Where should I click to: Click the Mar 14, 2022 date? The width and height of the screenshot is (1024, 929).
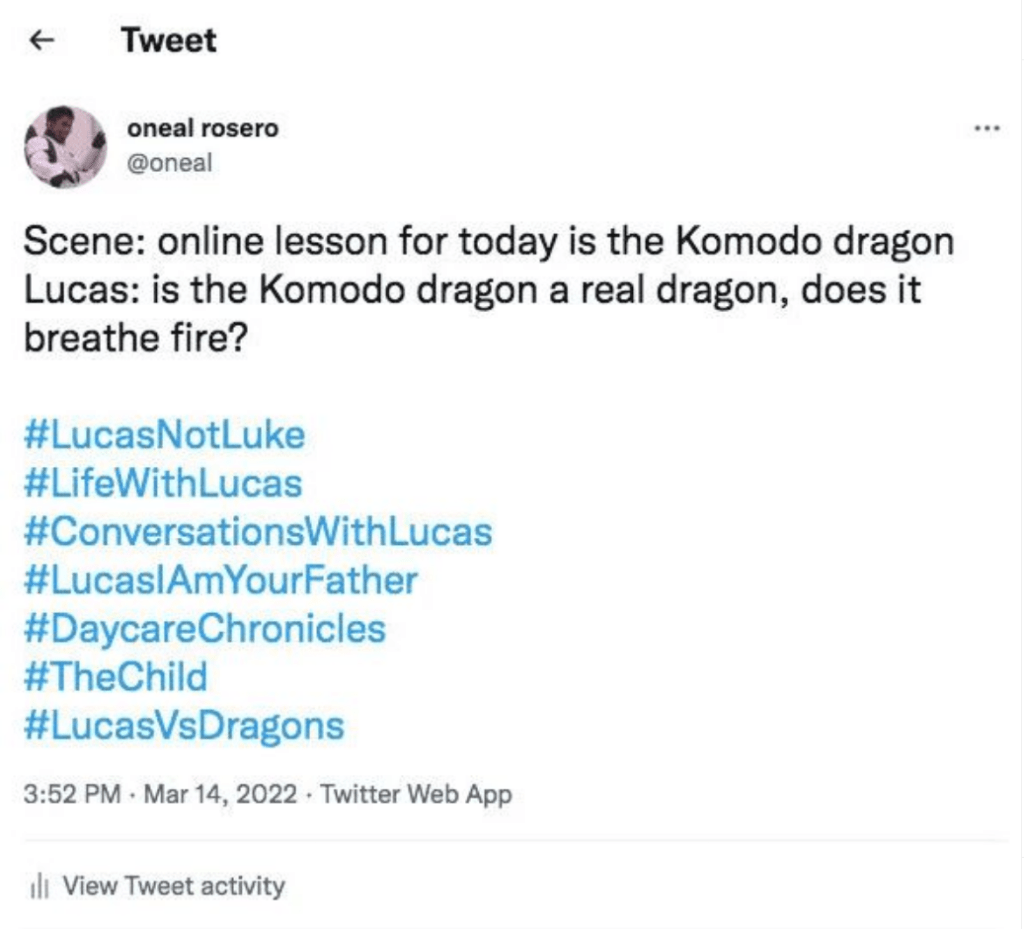[220, 795]
